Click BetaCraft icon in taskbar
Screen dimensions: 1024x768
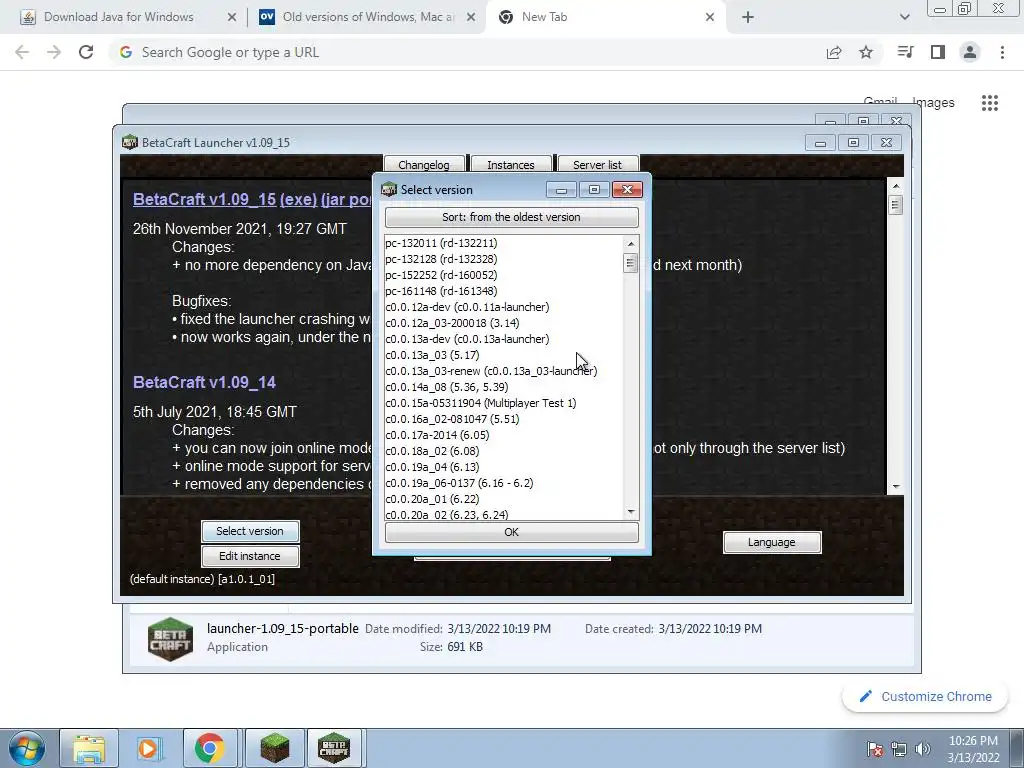tap(334, 748)
